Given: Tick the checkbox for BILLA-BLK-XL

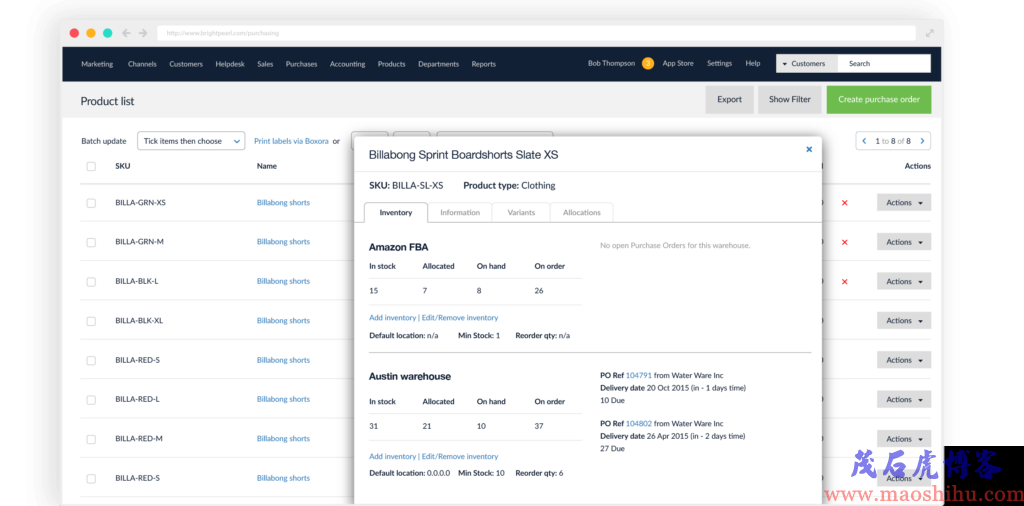Looking at the screenshot, I should pyautogui.click(x=91, y=321).
